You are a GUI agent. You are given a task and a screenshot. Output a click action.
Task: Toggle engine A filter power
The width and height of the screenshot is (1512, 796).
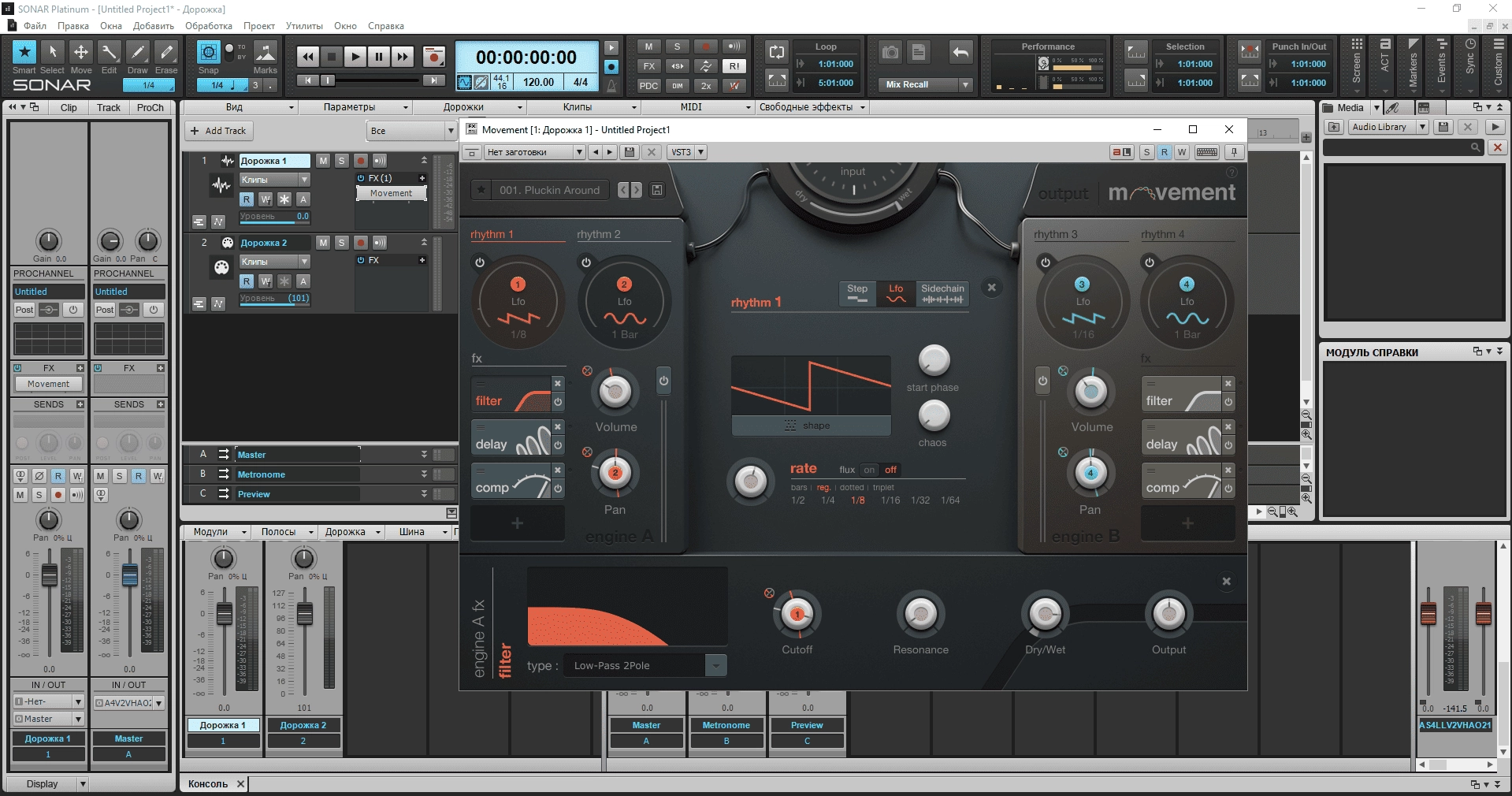558,402
